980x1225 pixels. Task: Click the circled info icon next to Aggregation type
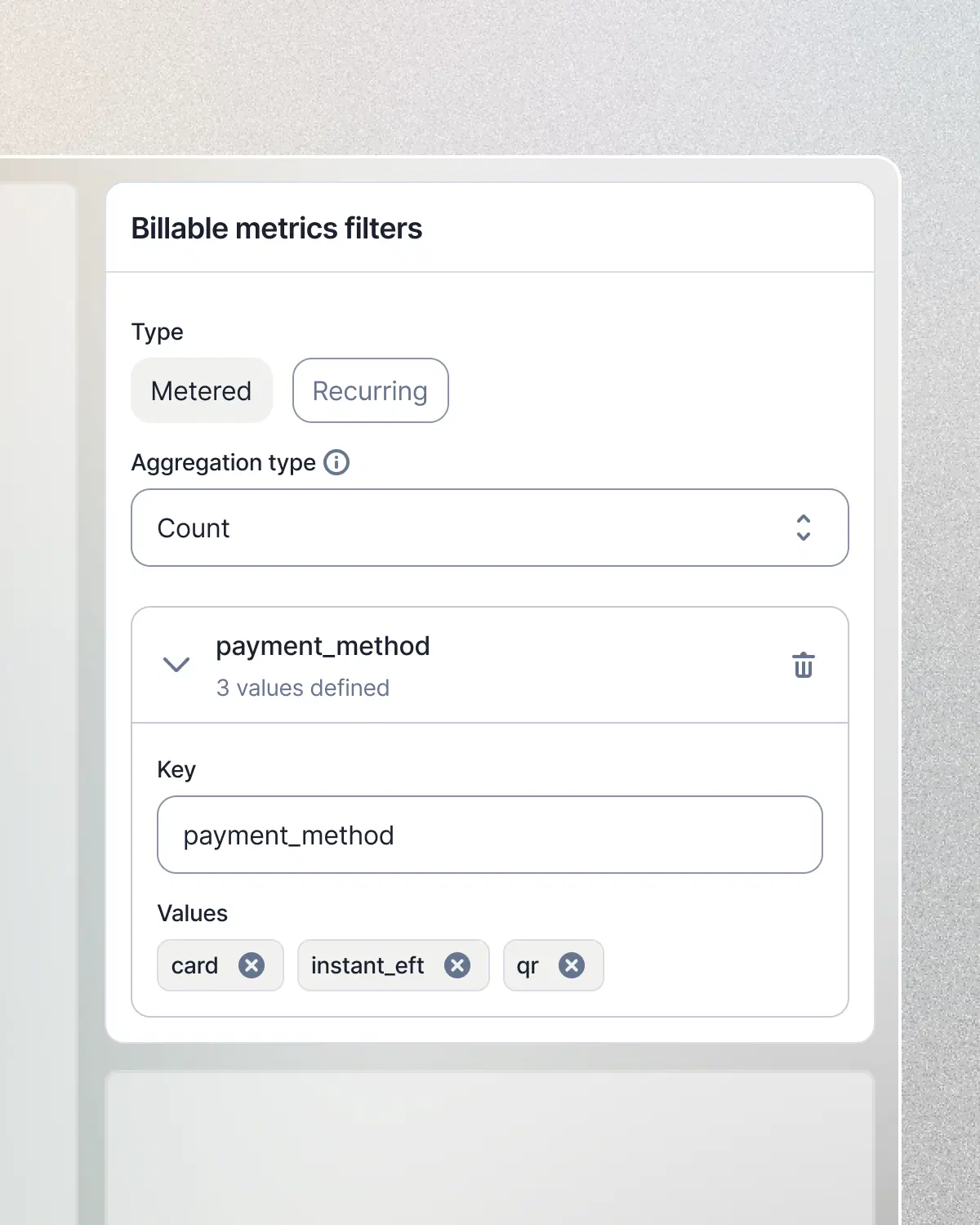[336, 462]
